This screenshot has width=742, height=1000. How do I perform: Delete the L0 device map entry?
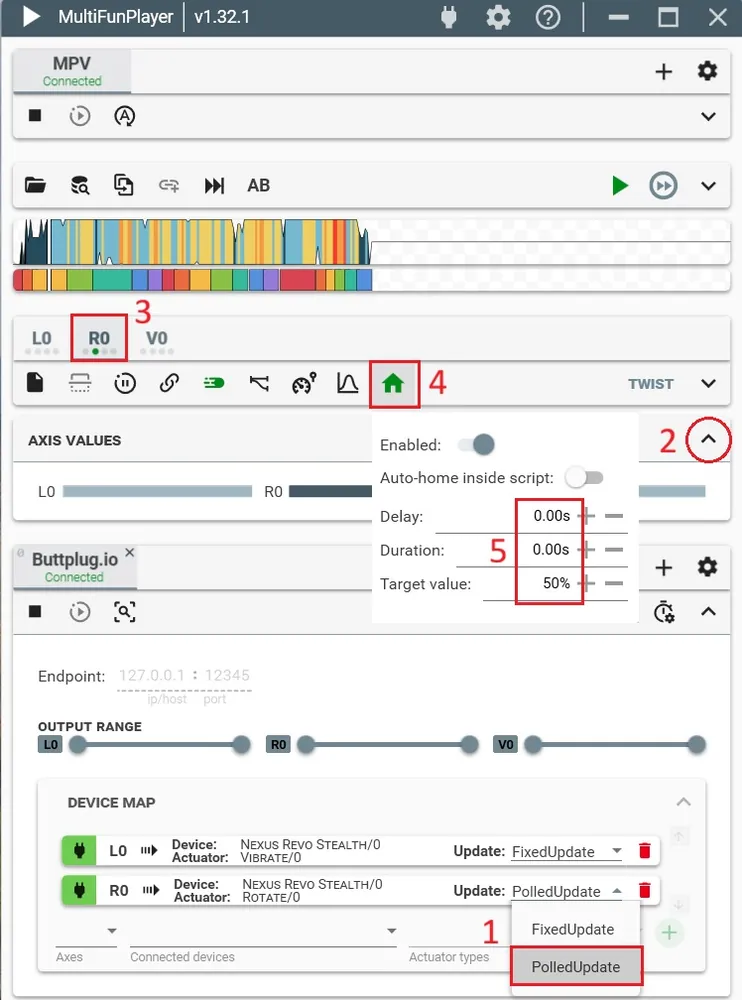(x=644, y=851)
